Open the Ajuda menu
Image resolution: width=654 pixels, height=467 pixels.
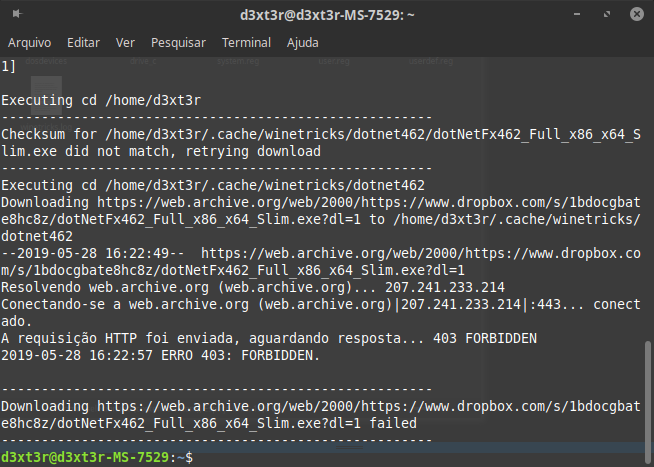[303, 43]
